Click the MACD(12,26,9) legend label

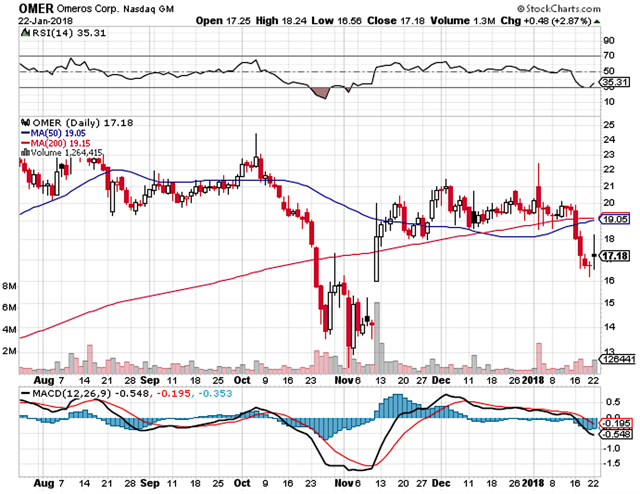72,394
